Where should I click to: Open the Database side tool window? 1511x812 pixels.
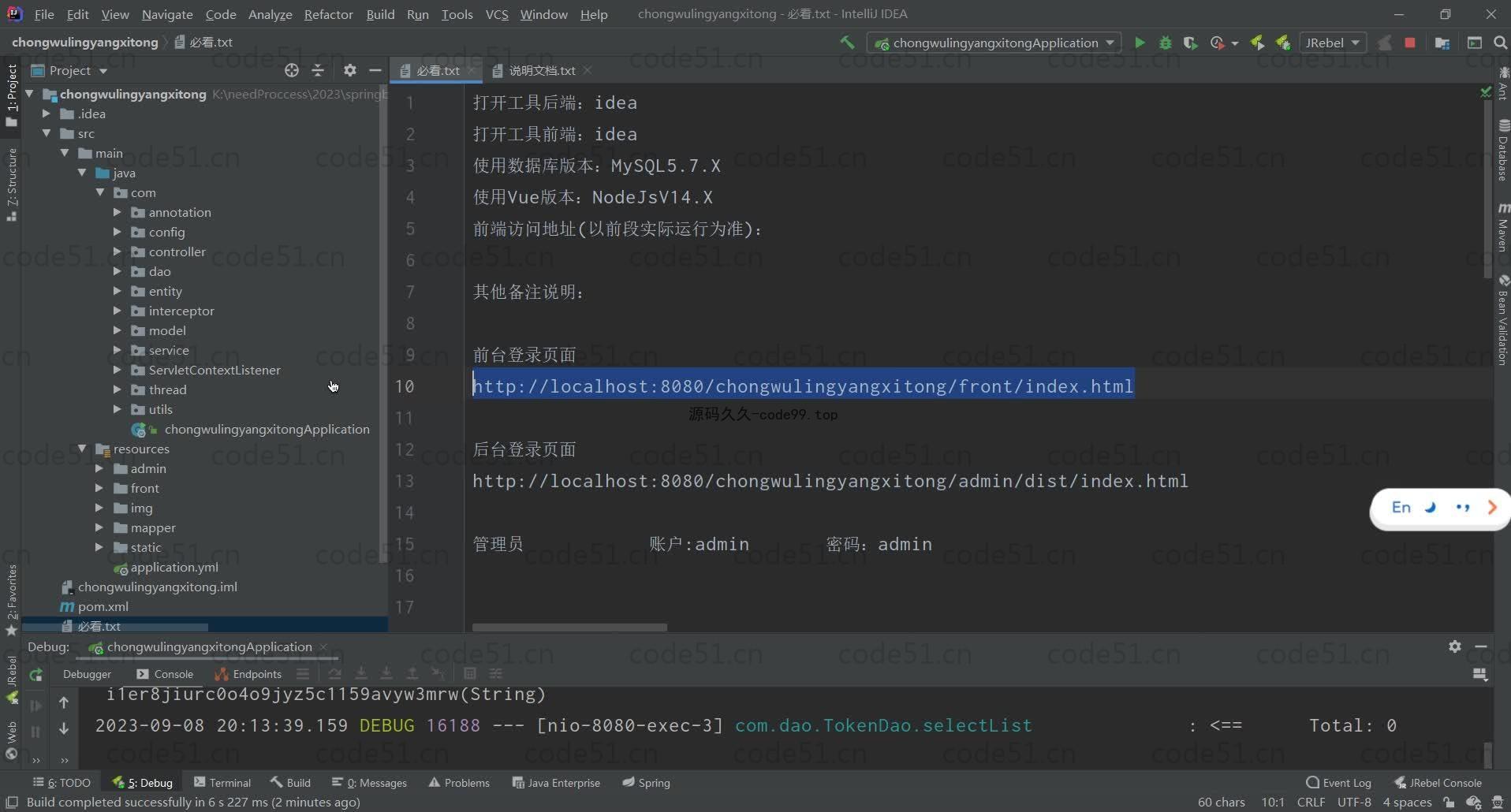1503,150
